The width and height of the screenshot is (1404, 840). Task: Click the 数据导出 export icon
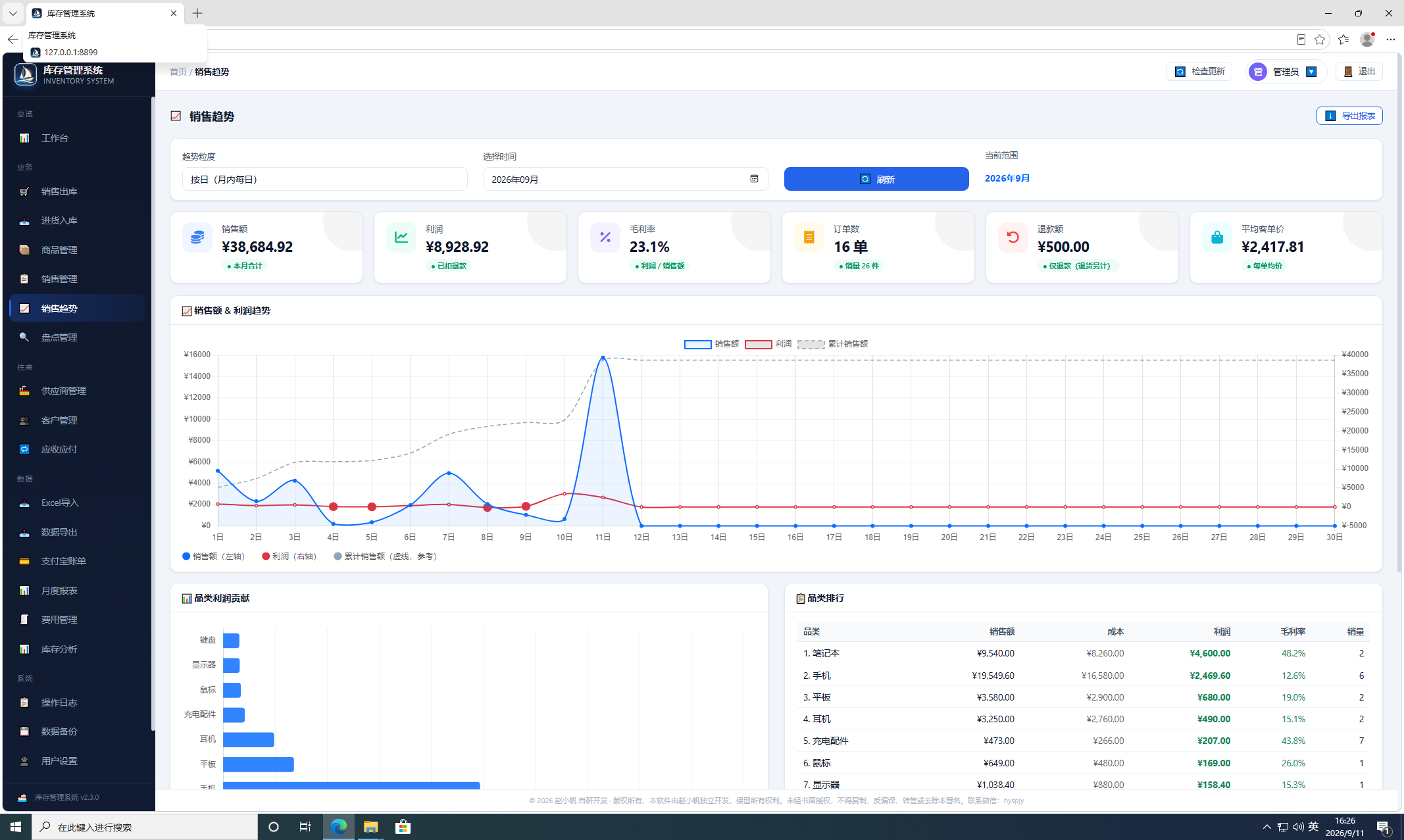click(24, 532)
